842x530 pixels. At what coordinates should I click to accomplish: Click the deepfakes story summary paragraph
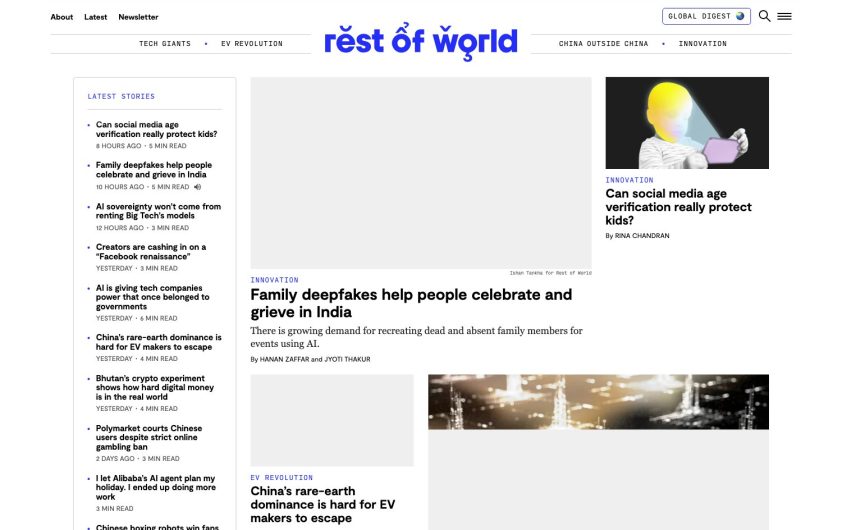click(x=416, y=337)
